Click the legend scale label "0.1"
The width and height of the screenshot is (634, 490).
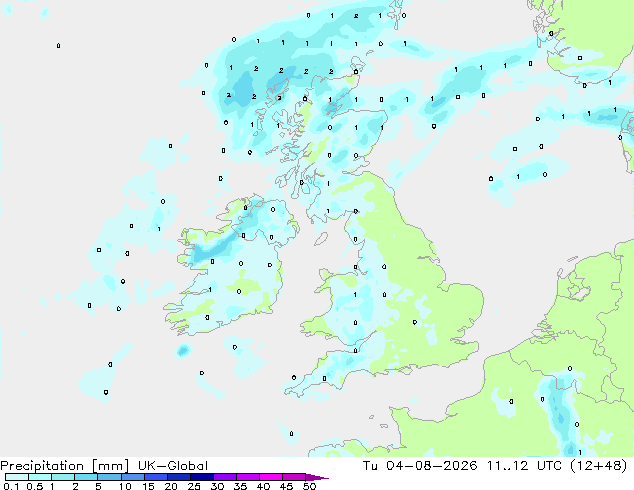tap(11, 486)
